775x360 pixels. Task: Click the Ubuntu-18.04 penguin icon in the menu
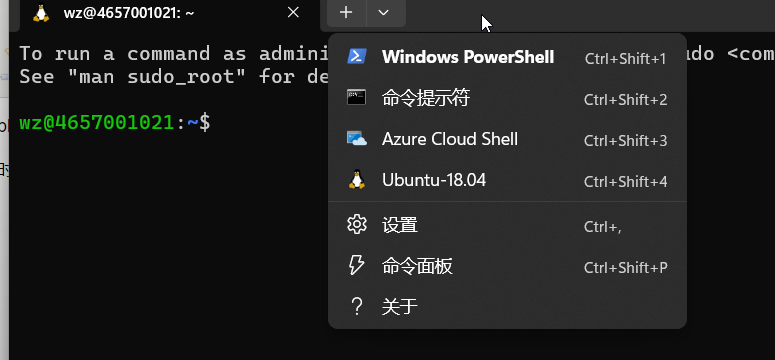[356, 180]
